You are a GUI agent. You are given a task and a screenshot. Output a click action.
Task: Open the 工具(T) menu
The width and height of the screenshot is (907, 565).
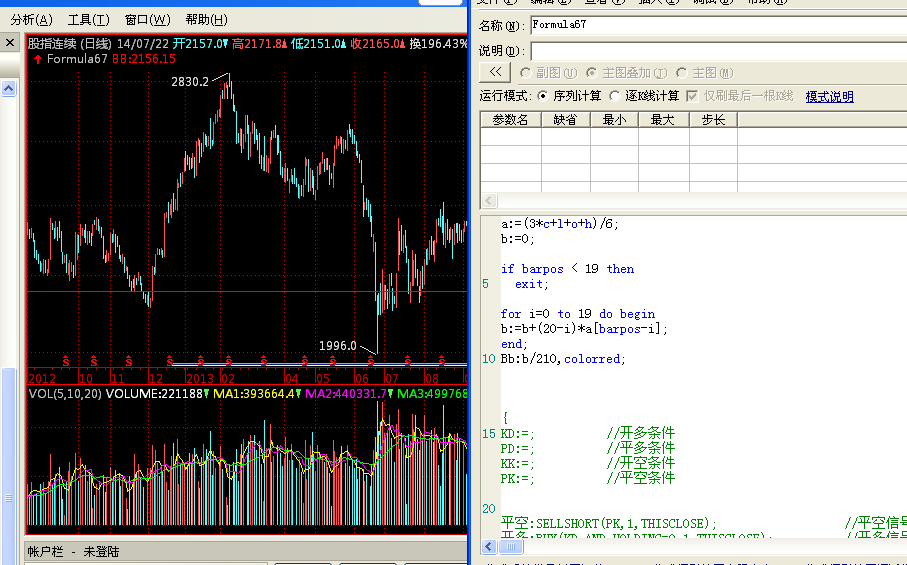(x=89, y=20)
